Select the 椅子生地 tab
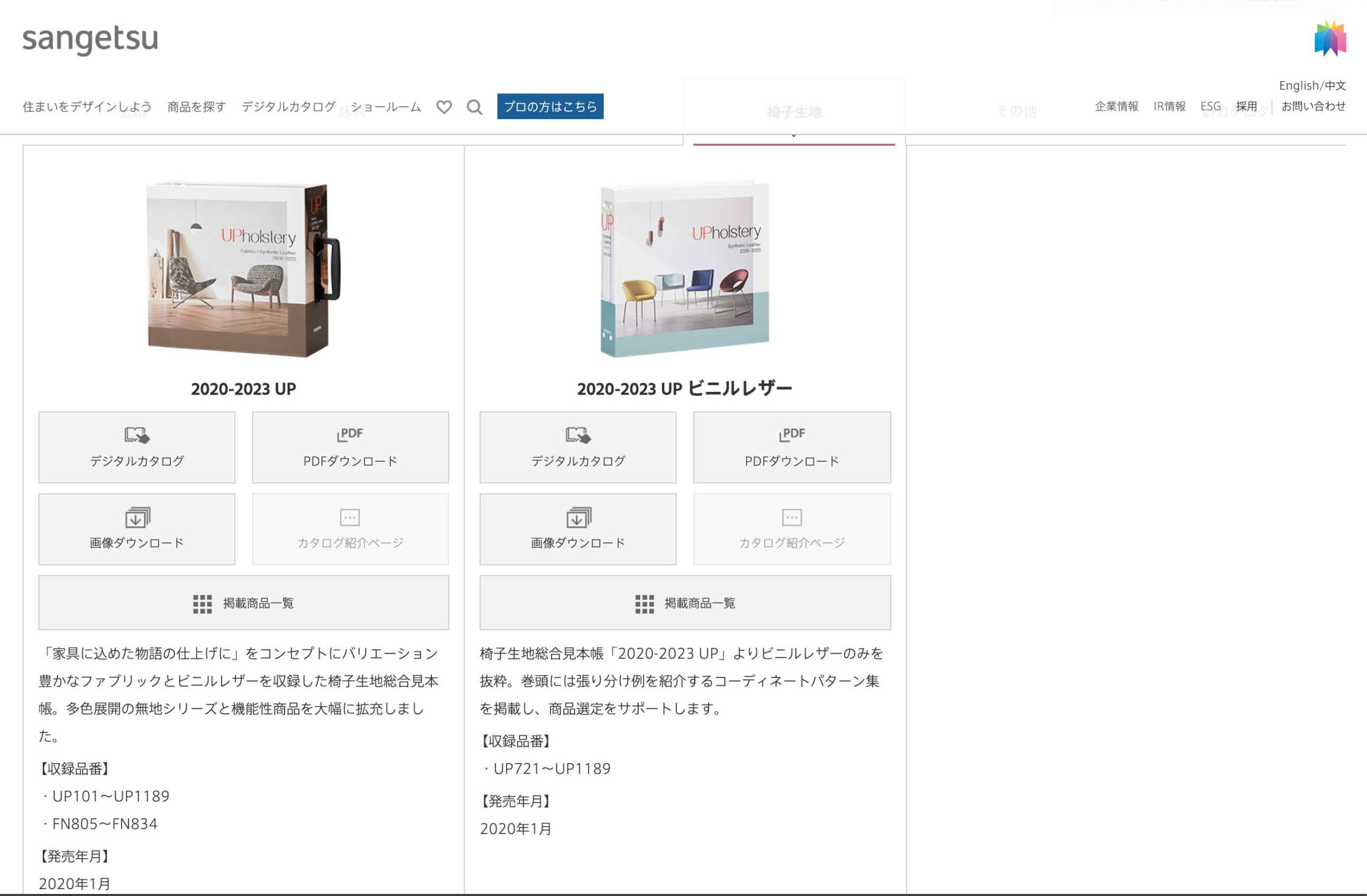This screenshot has height=896, width=1367. (795, 112)
